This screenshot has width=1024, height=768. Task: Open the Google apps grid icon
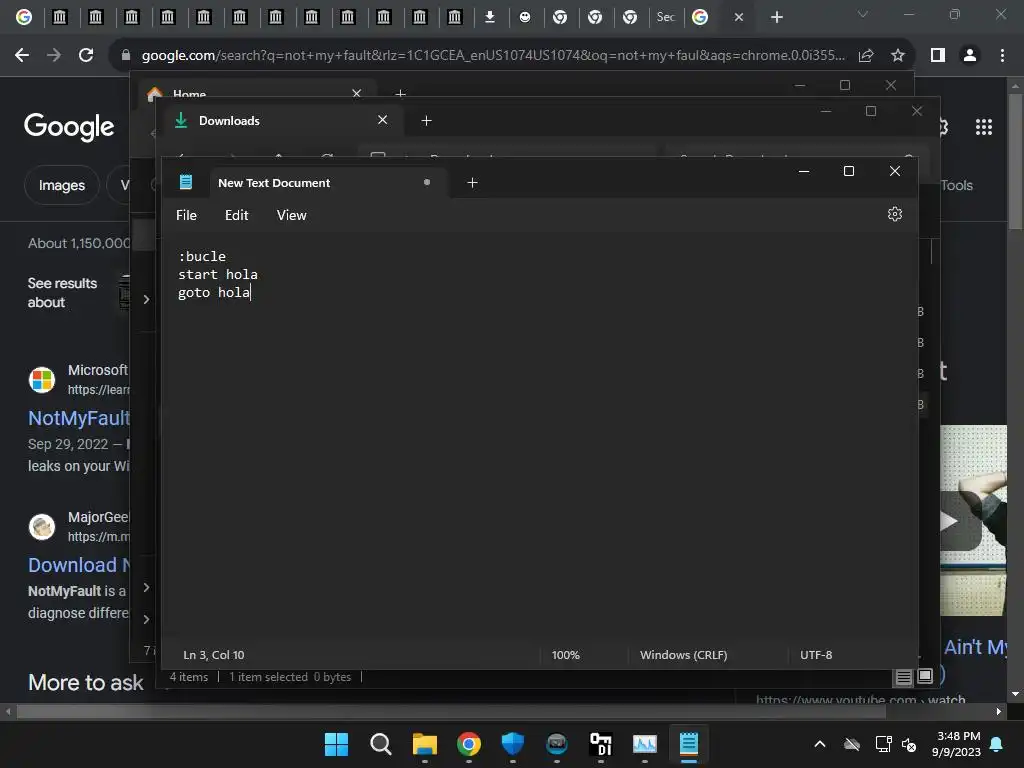click(x=984, y=127)
